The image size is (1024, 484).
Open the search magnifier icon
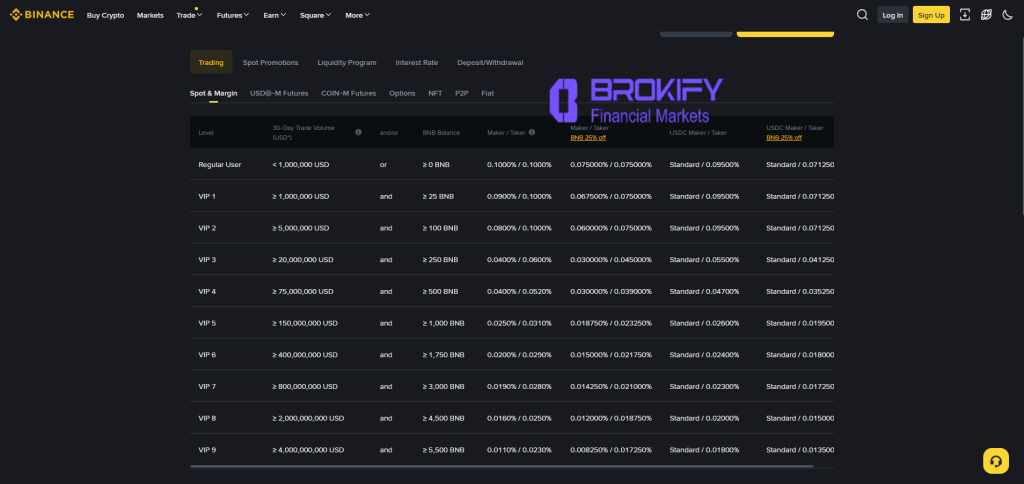(x=862, y=14)
